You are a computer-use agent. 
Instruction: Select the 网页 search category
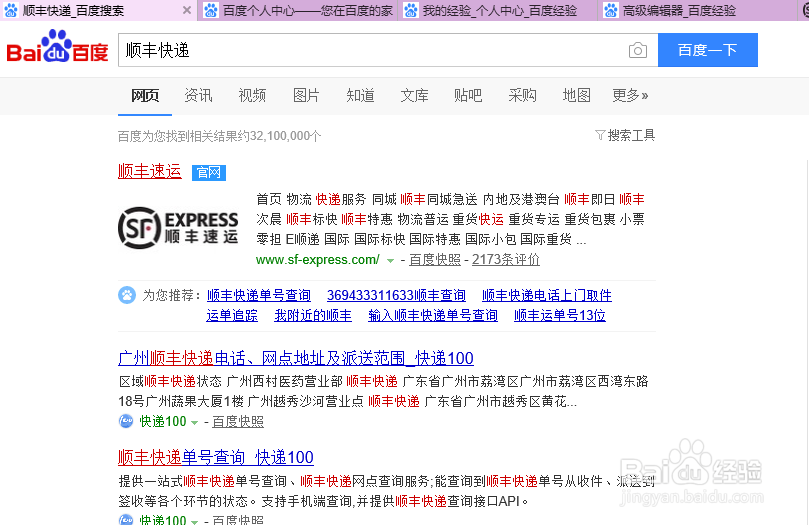(x=144, y=95)
